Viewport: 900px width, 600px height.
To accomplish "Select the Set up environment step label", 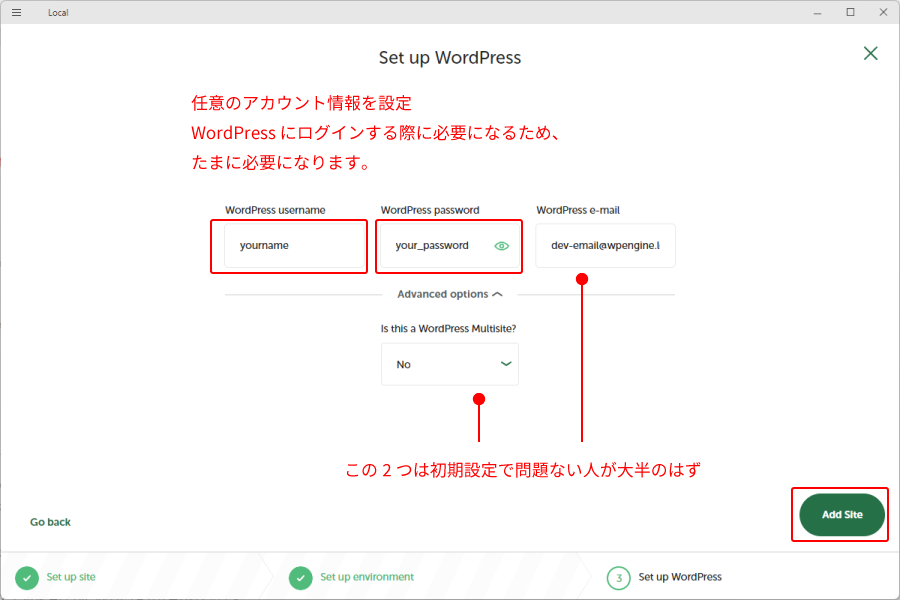I will tap(367, 577).
